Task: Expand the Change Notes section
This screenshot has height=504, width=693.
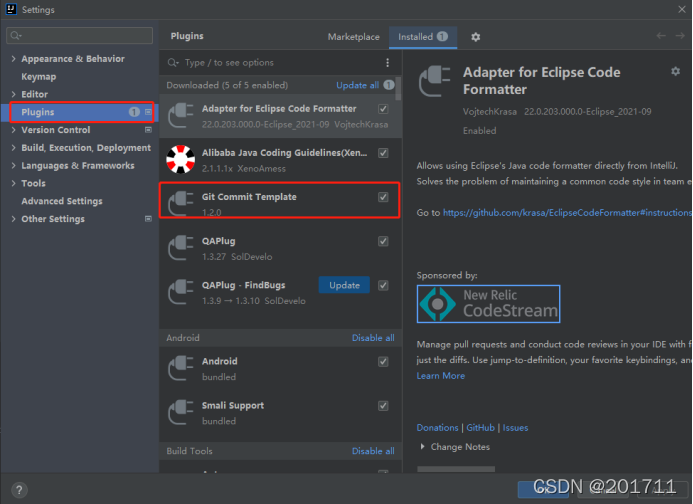Action: point(422,447)
